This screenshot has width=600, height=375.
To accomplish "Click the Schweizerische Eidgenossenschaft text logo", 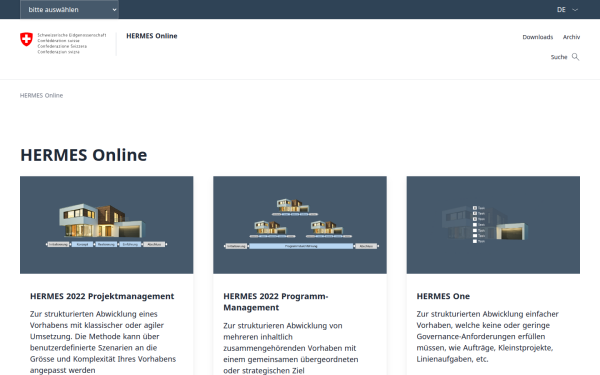I will pos(72,43).
